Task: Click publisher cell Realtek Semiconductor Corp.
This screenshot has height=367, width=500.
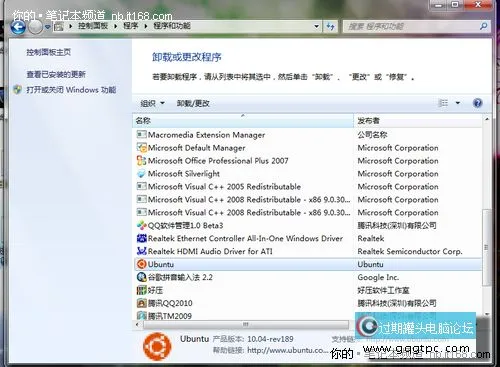Action: pos(410,251)
